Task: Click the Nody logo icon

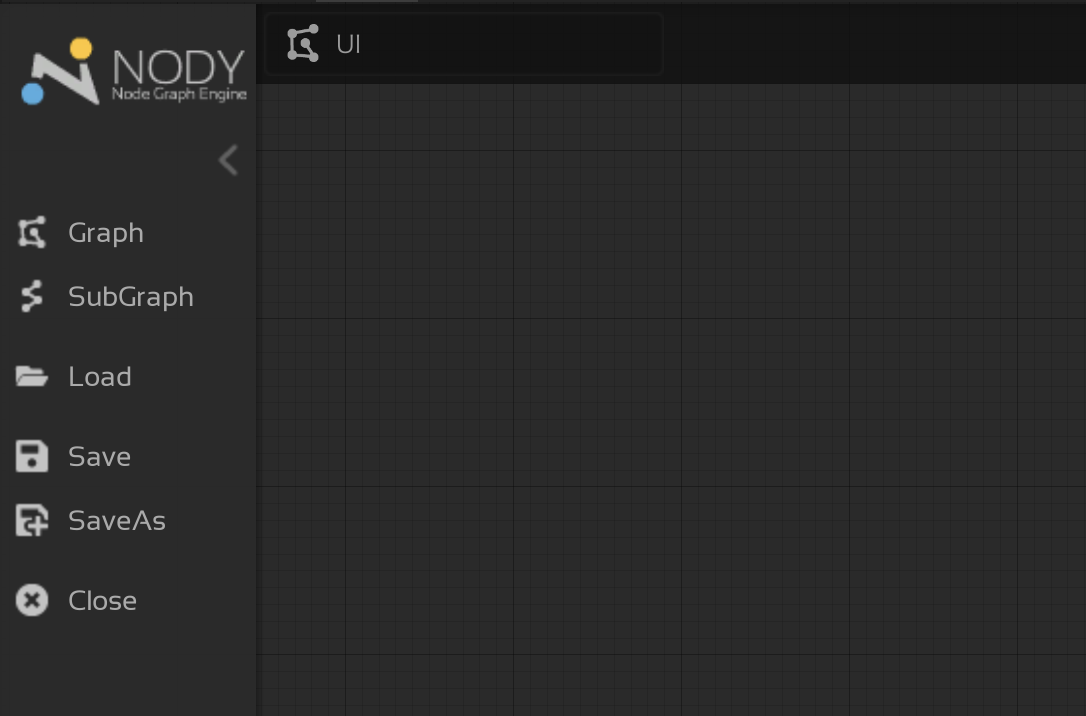Action: (x=61, y=71)
